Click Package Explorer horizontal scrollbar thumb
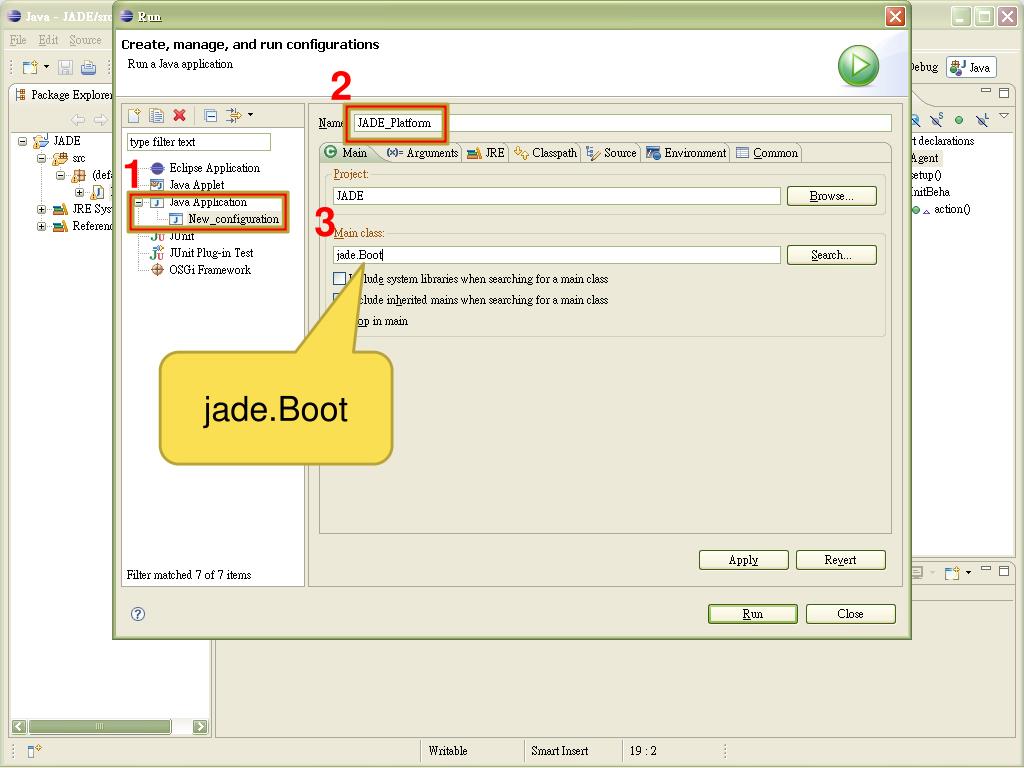This screenshot has width=1024, height=768. (99, 726)
